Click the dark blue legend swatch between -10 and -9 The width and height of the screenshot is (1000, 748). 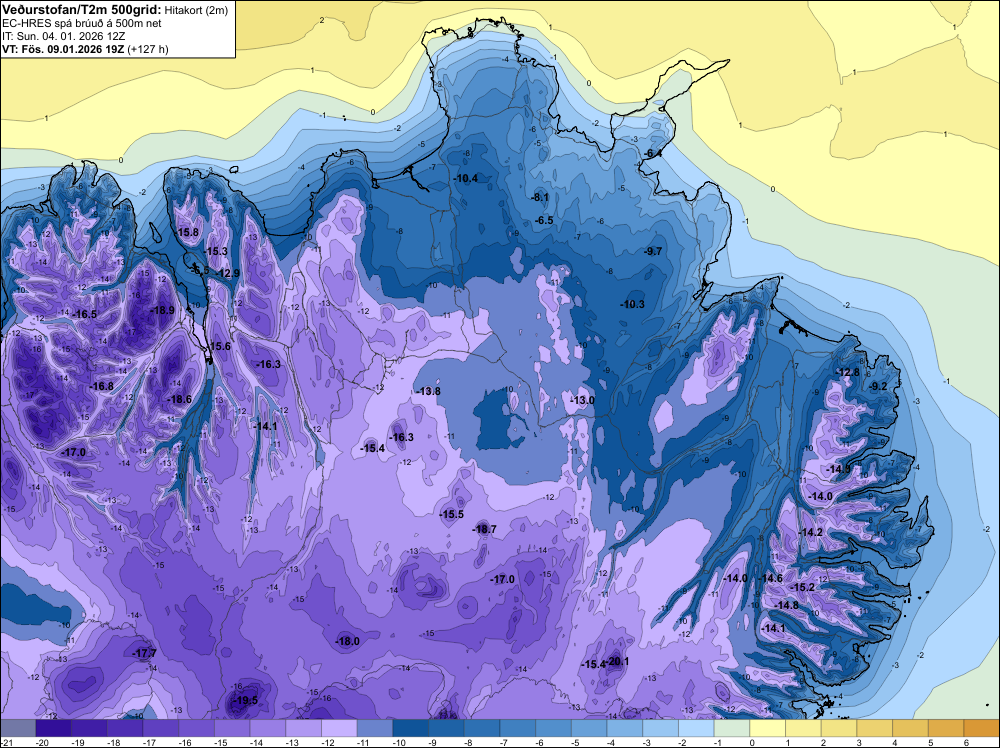coord(411,728)
